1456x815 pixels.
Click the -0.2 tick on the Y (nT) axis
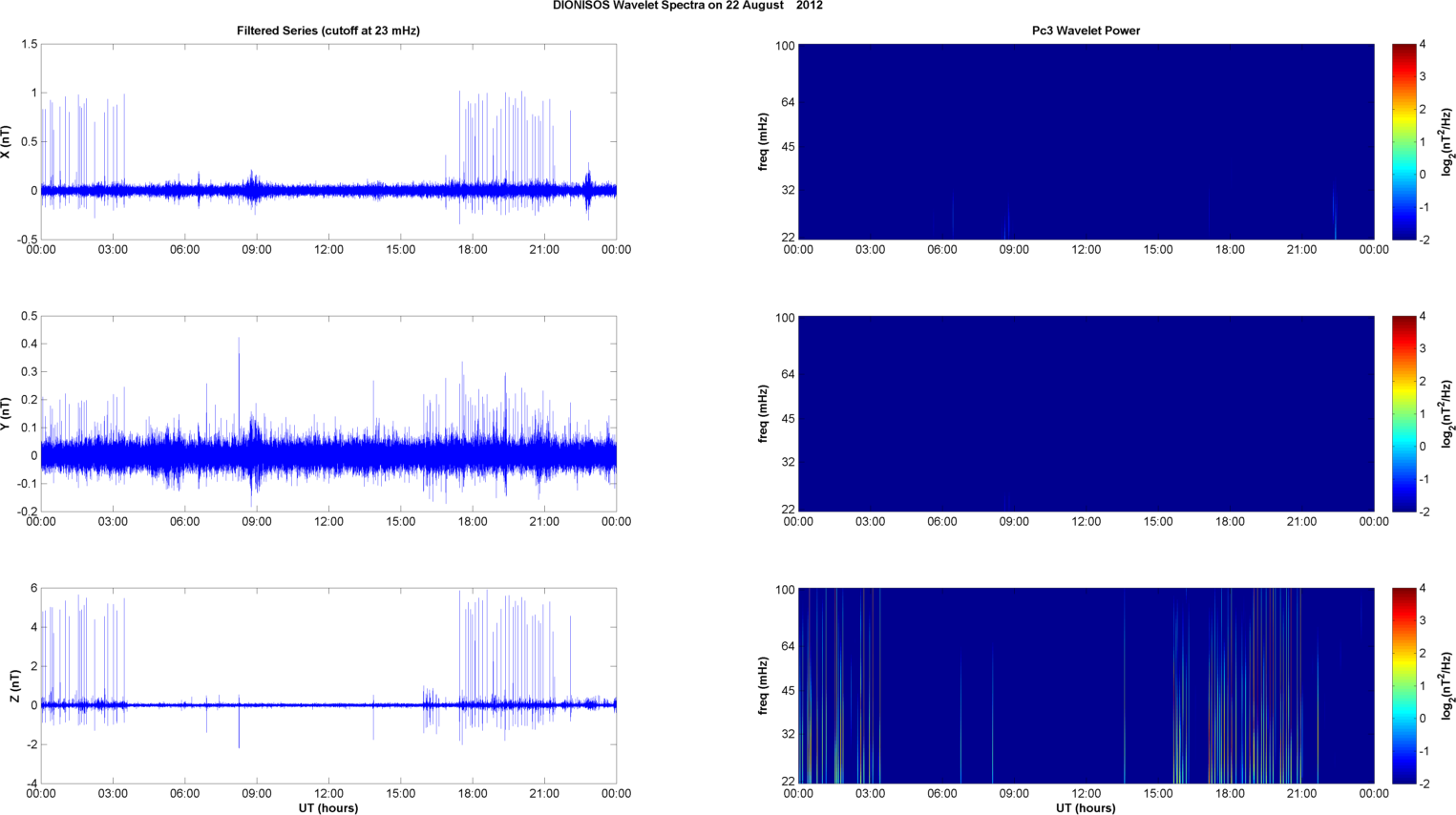(27, 512)
